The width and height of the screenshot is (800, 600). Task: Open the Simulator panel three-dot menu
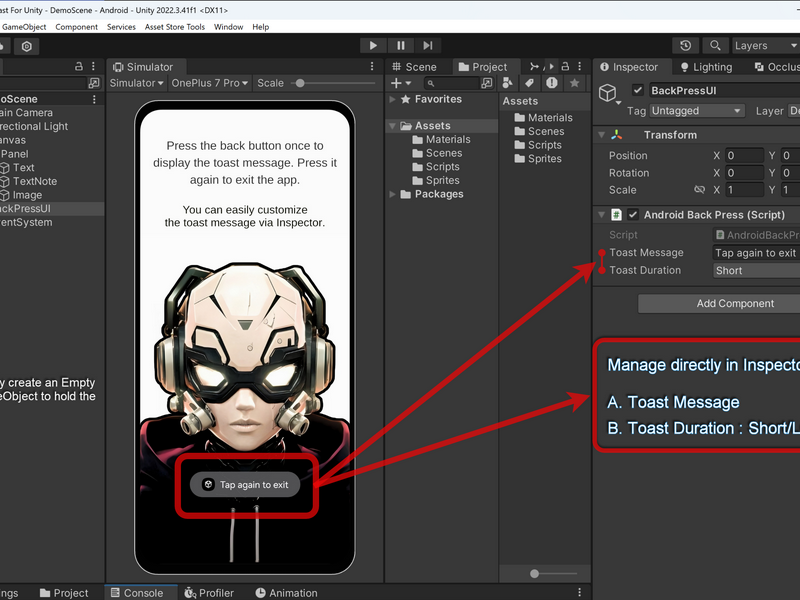372,66
